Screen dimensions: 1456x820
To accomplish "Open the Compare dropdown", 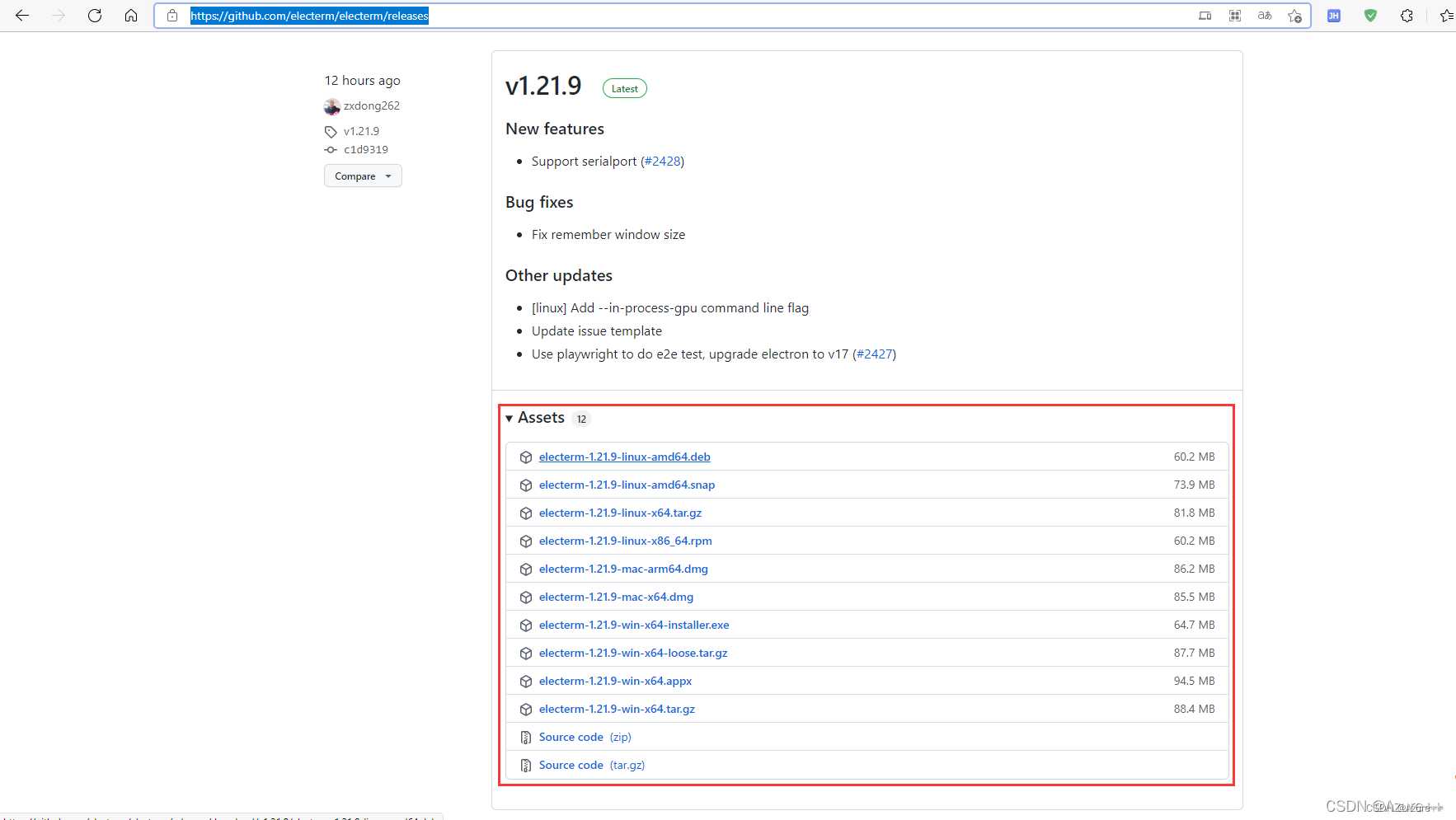I will [x=363, y=176].
